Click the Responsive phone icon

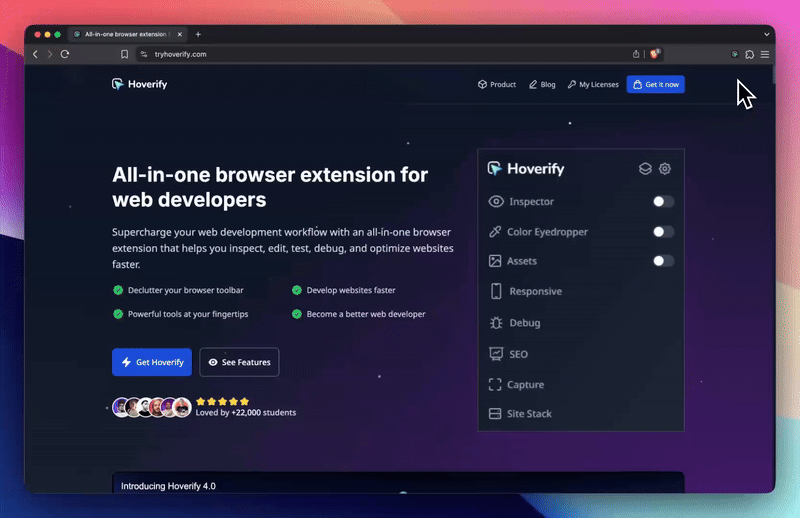(496, 291)
